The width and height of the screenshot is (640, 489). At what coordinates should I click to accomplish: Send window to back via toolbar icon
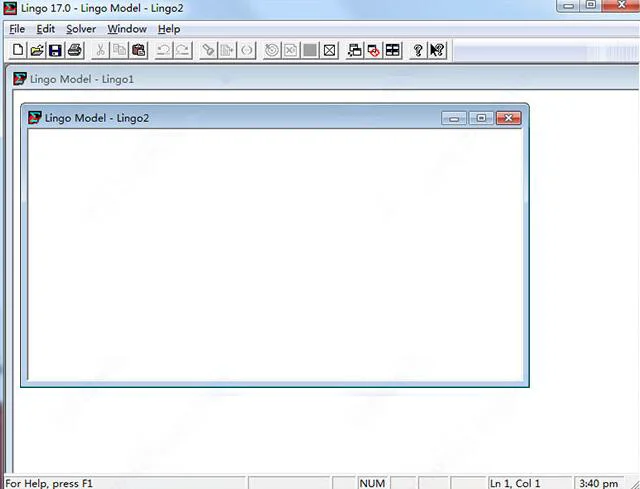click(355, 50)
